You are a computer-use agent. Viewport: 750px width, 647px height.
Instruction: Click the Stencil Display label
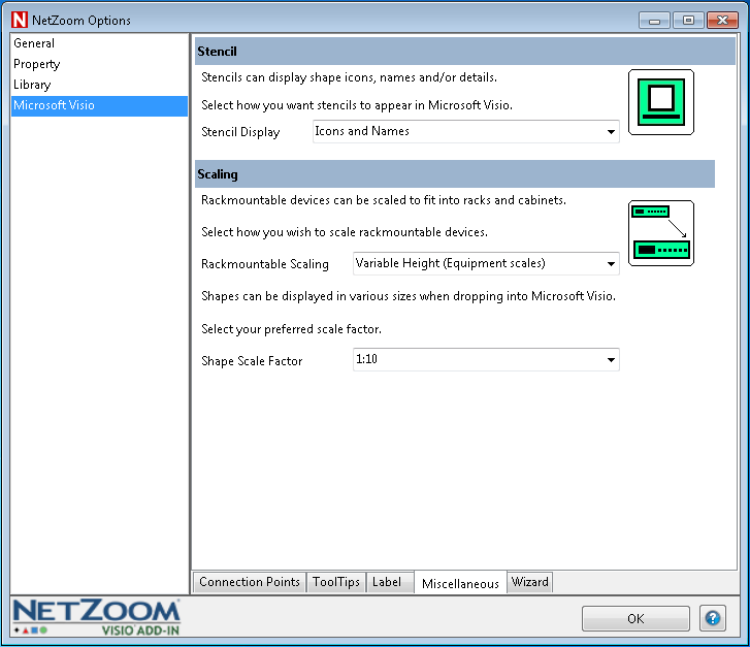click(x=241, y=132)
